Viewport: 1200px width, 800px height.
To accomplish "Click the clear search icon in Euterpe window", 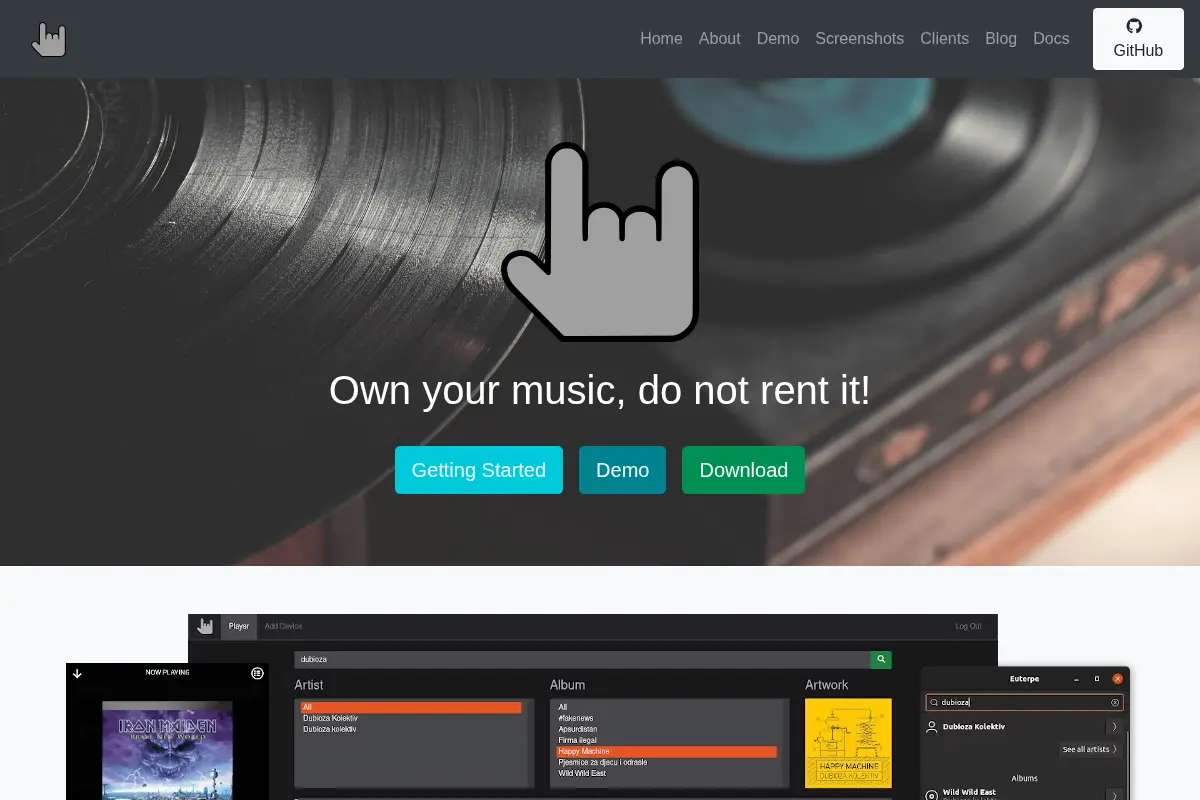I will [x=1115, y=702].
